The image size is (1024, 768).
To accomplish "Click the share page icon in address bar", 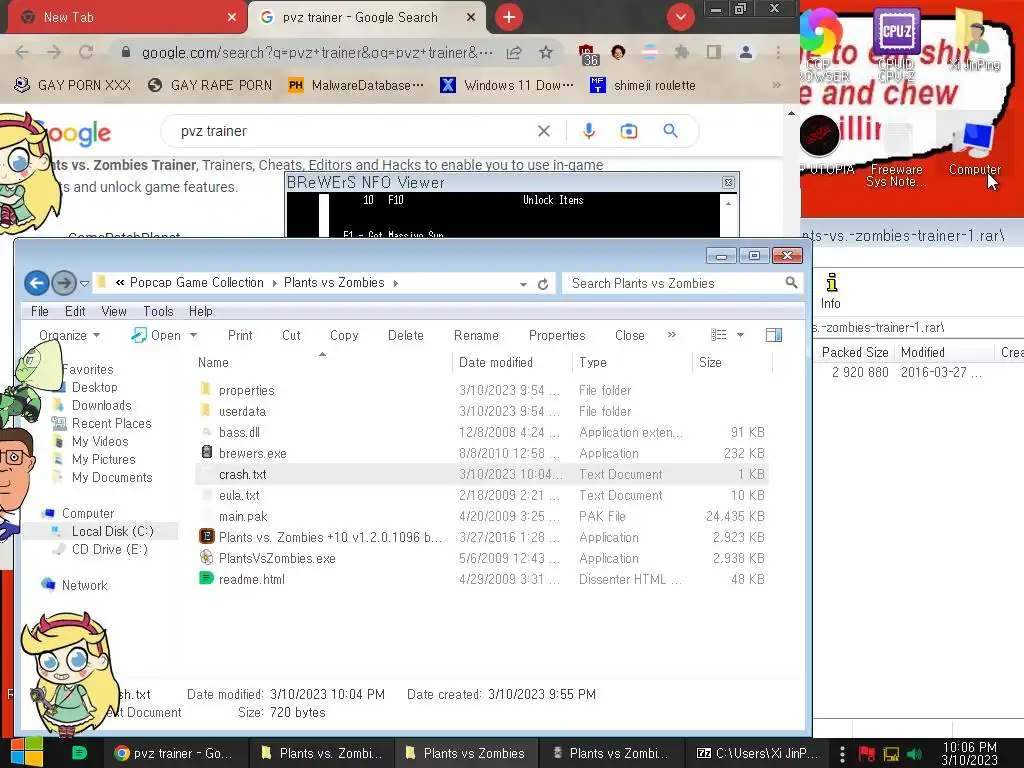I will click(x=514, y=52).
